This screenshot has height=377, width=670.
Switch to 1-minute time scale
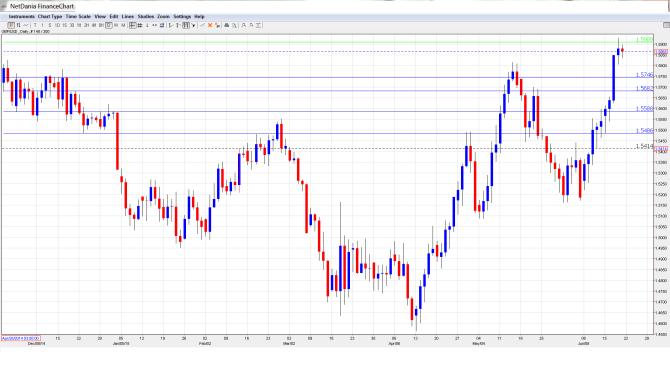(x=42, y=26)
